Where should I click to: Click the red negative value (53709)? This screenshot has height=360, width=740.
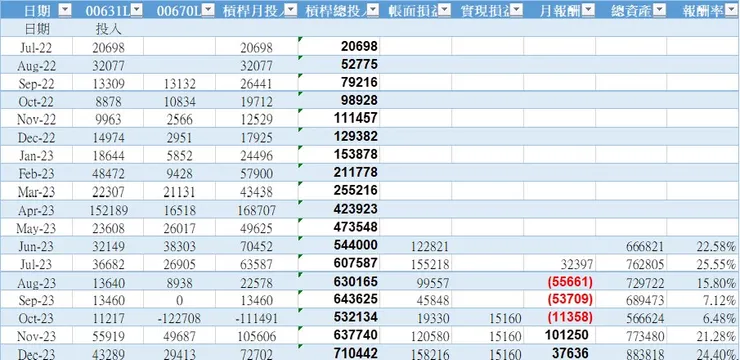(x=560, y=299)
